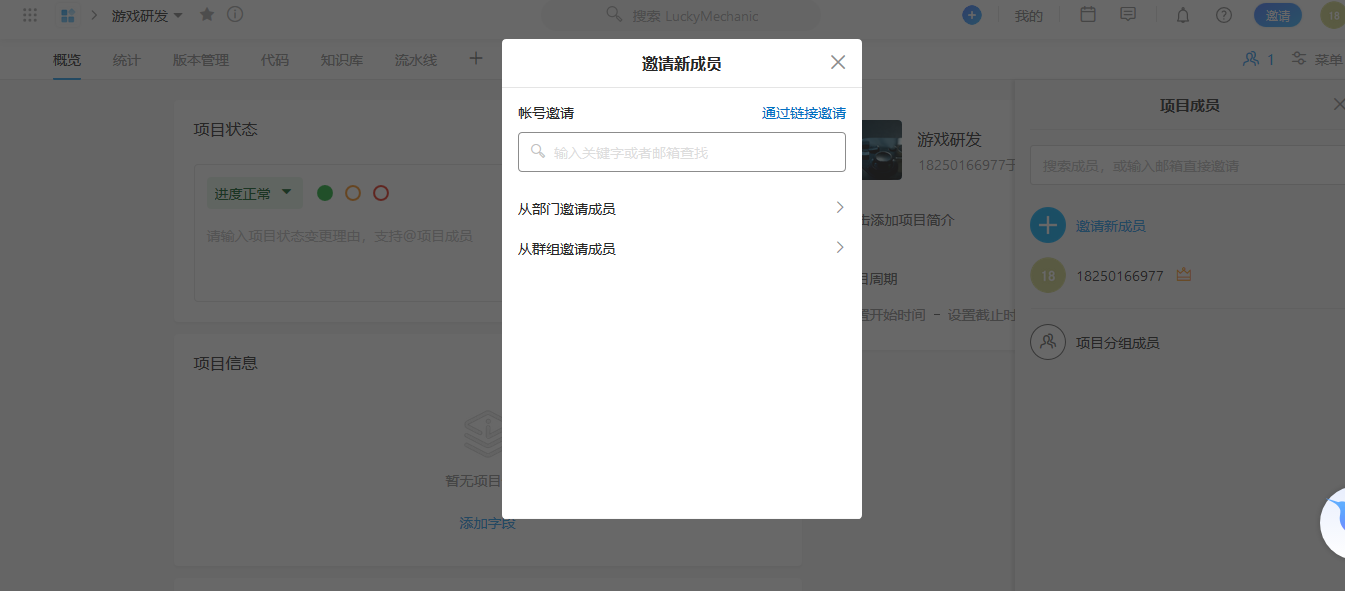
Task: Open the messages comment icon in top bar
Action: [1128, 15]
